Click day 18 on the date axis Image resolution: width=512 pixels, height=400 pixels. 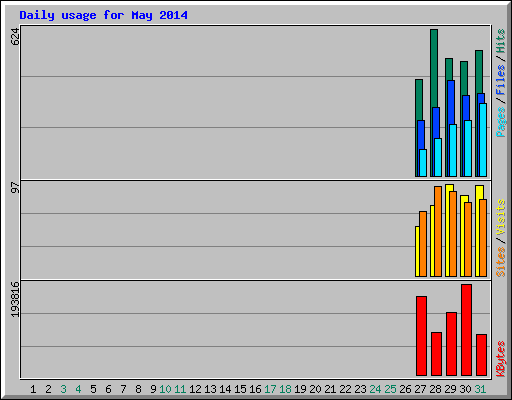(285, 389)
